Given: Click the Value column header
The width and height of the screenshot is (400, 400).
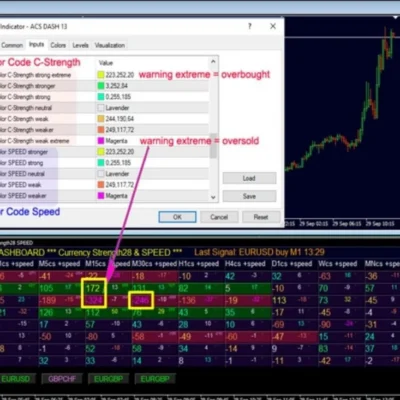Looking at the screenshot, I should 106,63.
